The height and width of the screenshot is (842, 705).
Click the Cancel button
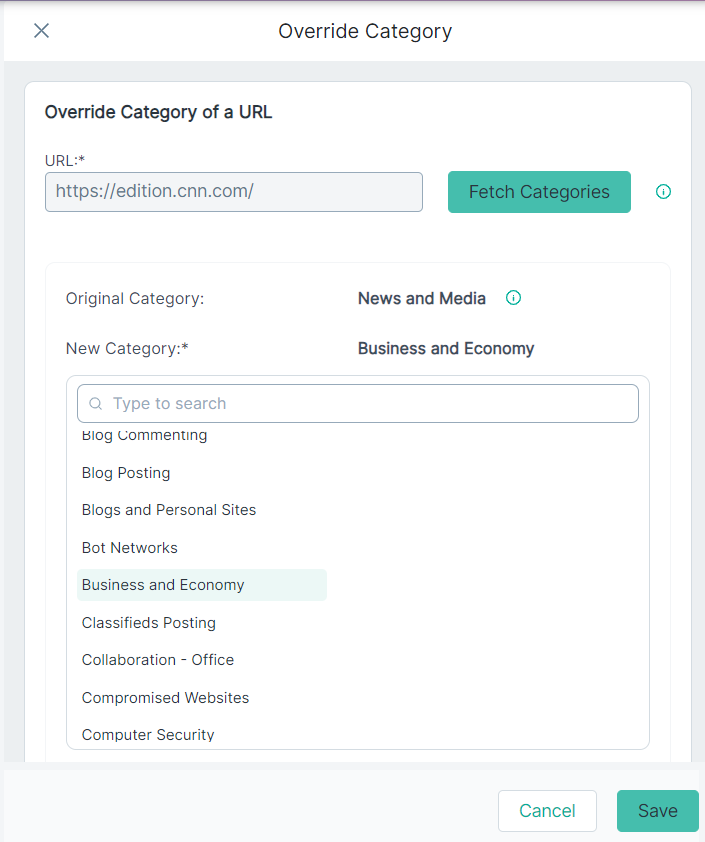tap(547, 810)
